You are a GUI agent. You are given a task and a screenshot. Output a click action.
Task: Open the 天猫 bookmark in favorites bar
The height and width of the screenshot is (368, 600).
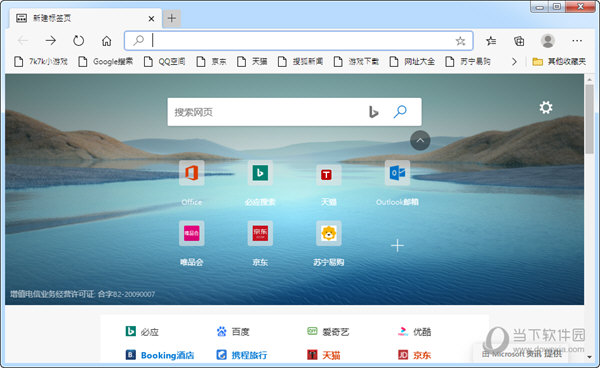coord(252,61)
